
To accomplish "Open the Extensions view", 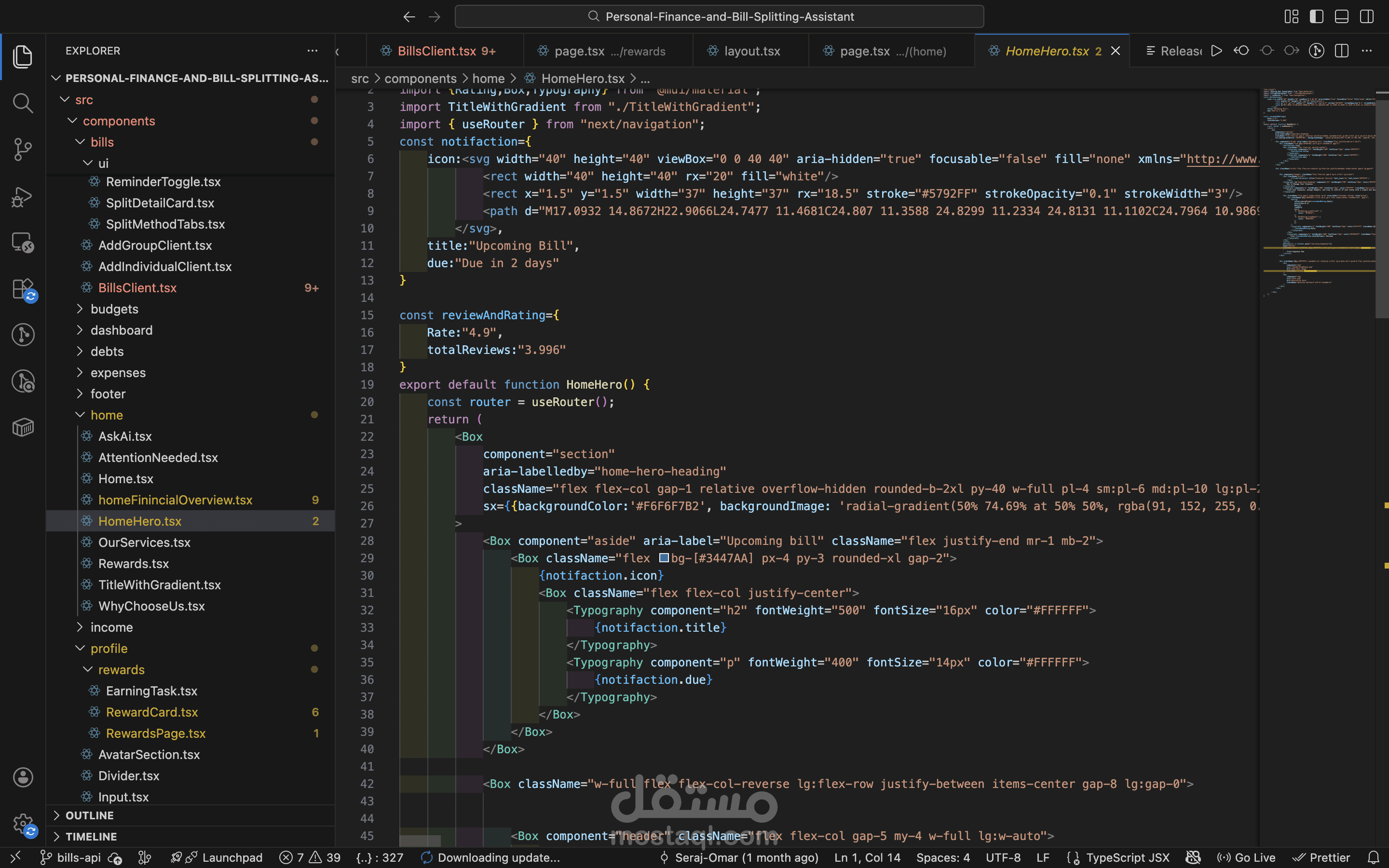I will point(22,289).
